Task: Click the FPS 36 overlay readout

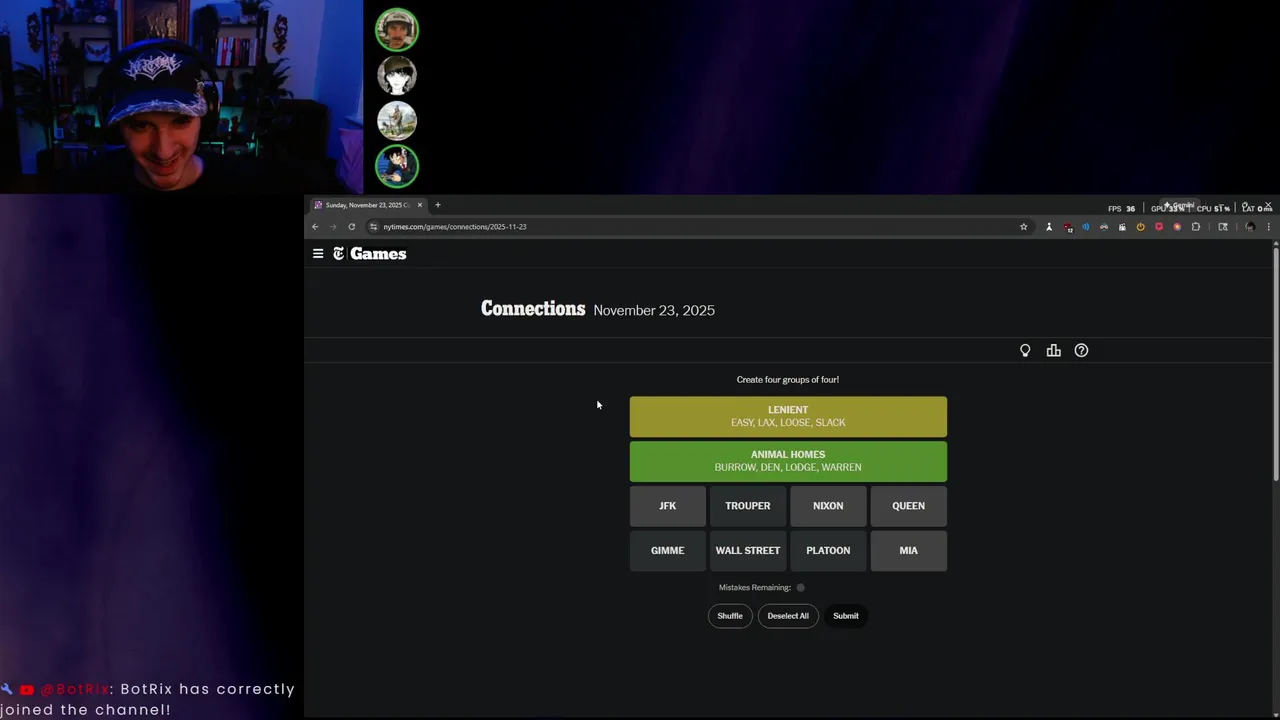Action: [x=1121, y=209]
